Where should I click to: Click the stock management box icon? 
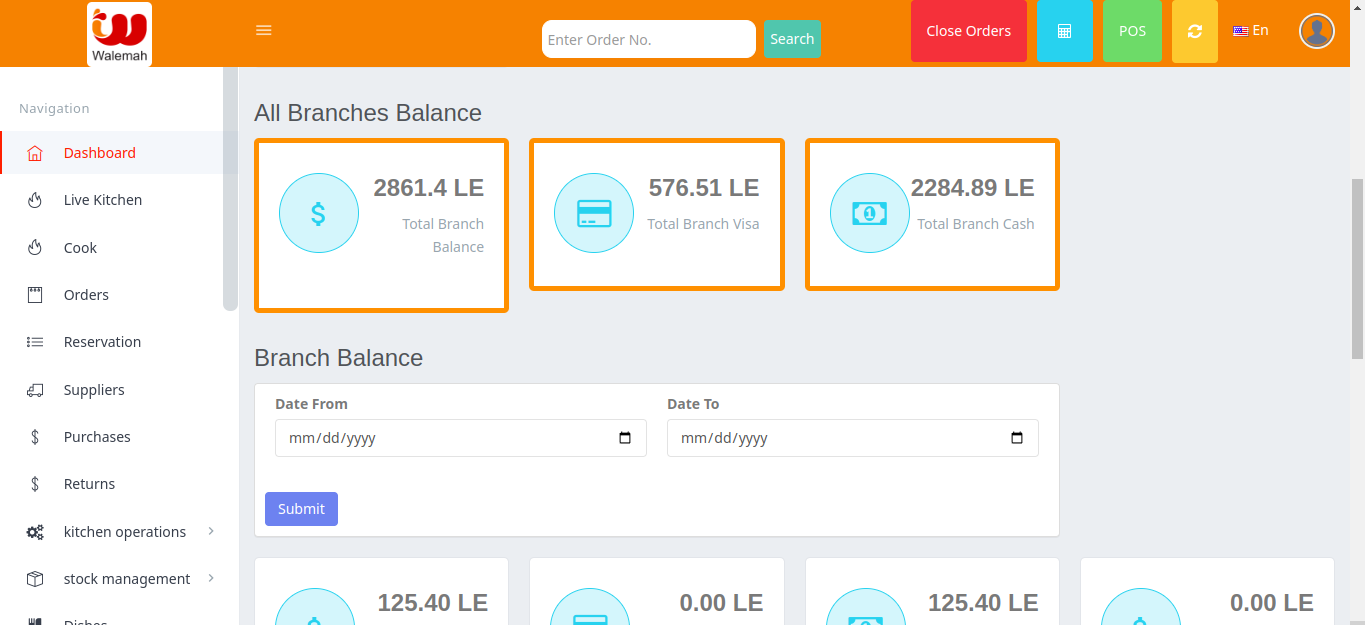[x=35, y=579]
